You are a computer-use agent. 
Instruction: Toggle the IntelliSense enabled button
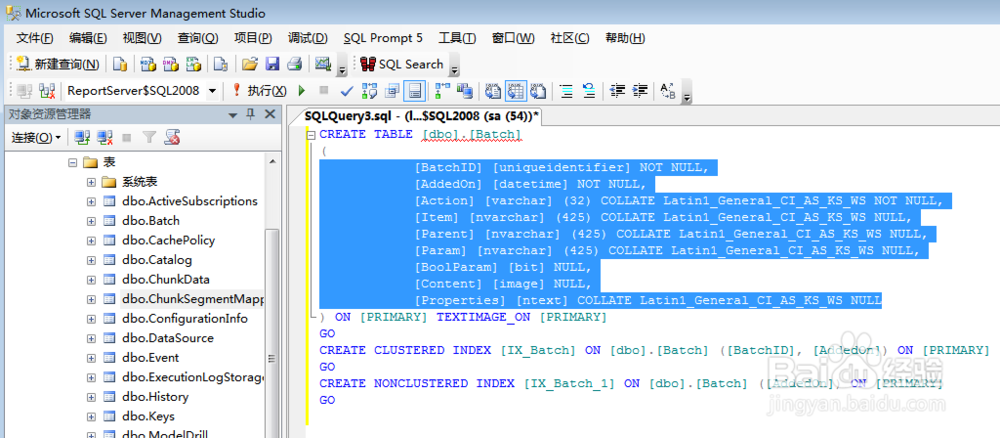pyautogui.click(x=415, y=91)
